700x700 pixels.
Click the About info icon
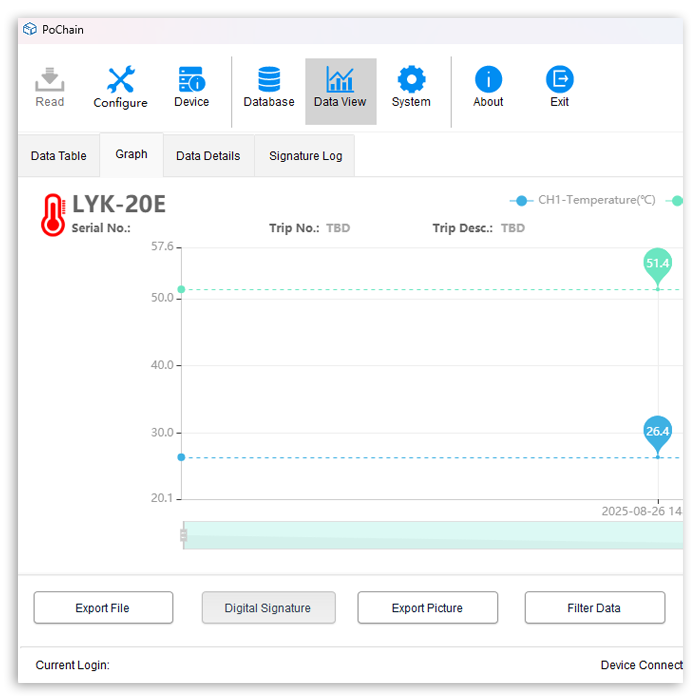pos(488,80)
